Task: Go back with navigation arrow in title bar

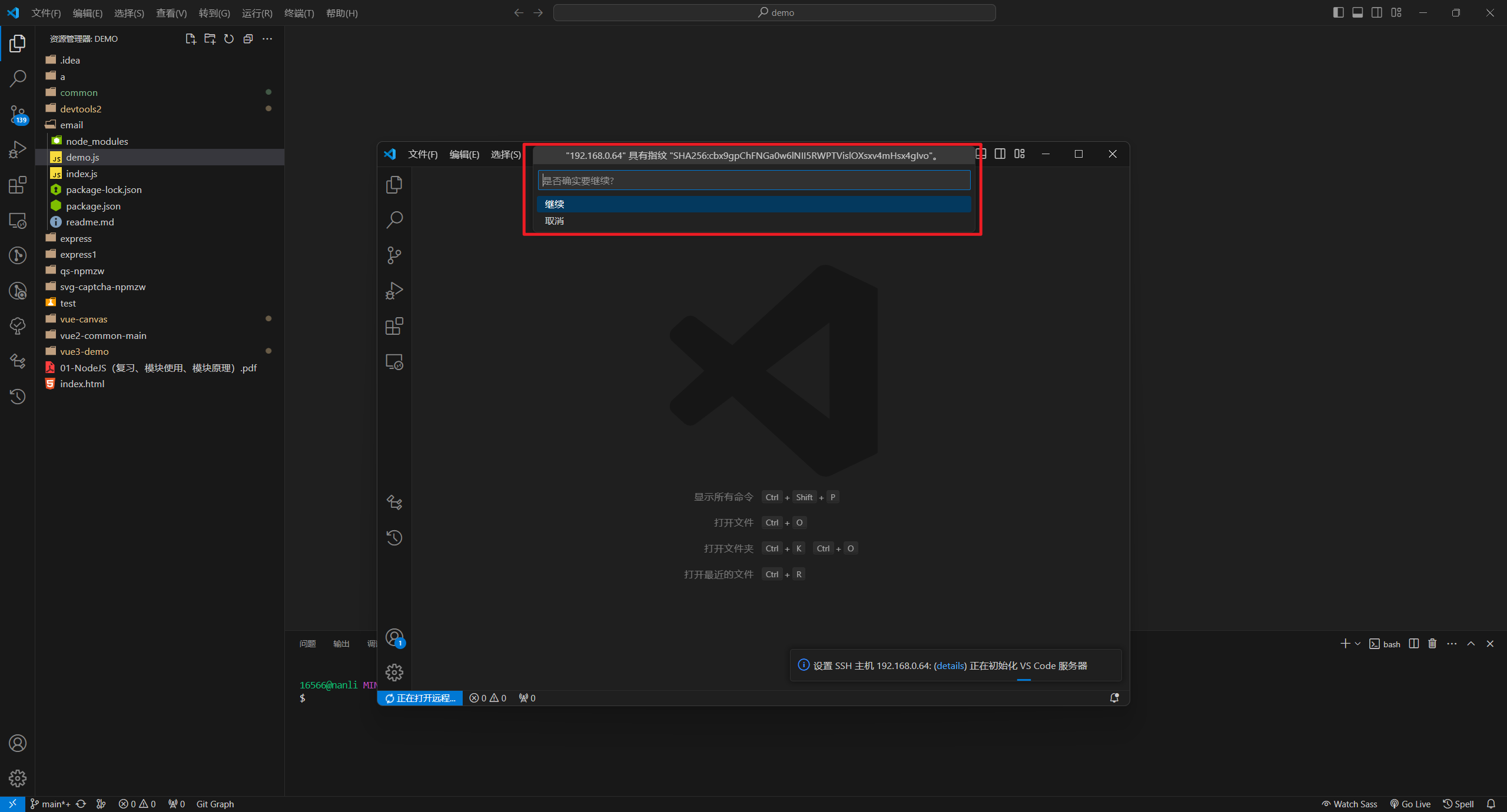Action: pos(519,12)
